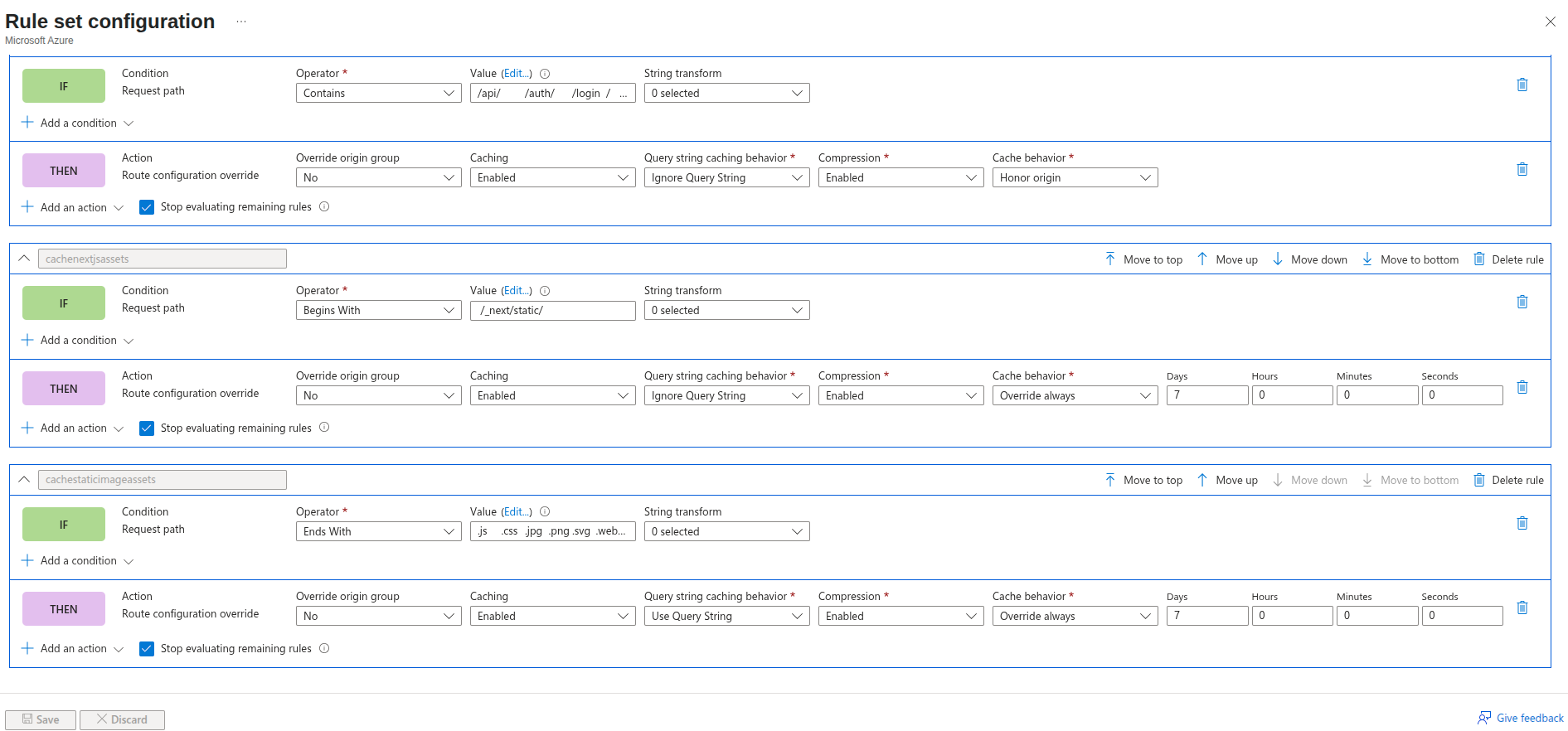1568x731 pixels.
Task: Click the /api/ /auth/ /login value field
Action: (552, 93)
